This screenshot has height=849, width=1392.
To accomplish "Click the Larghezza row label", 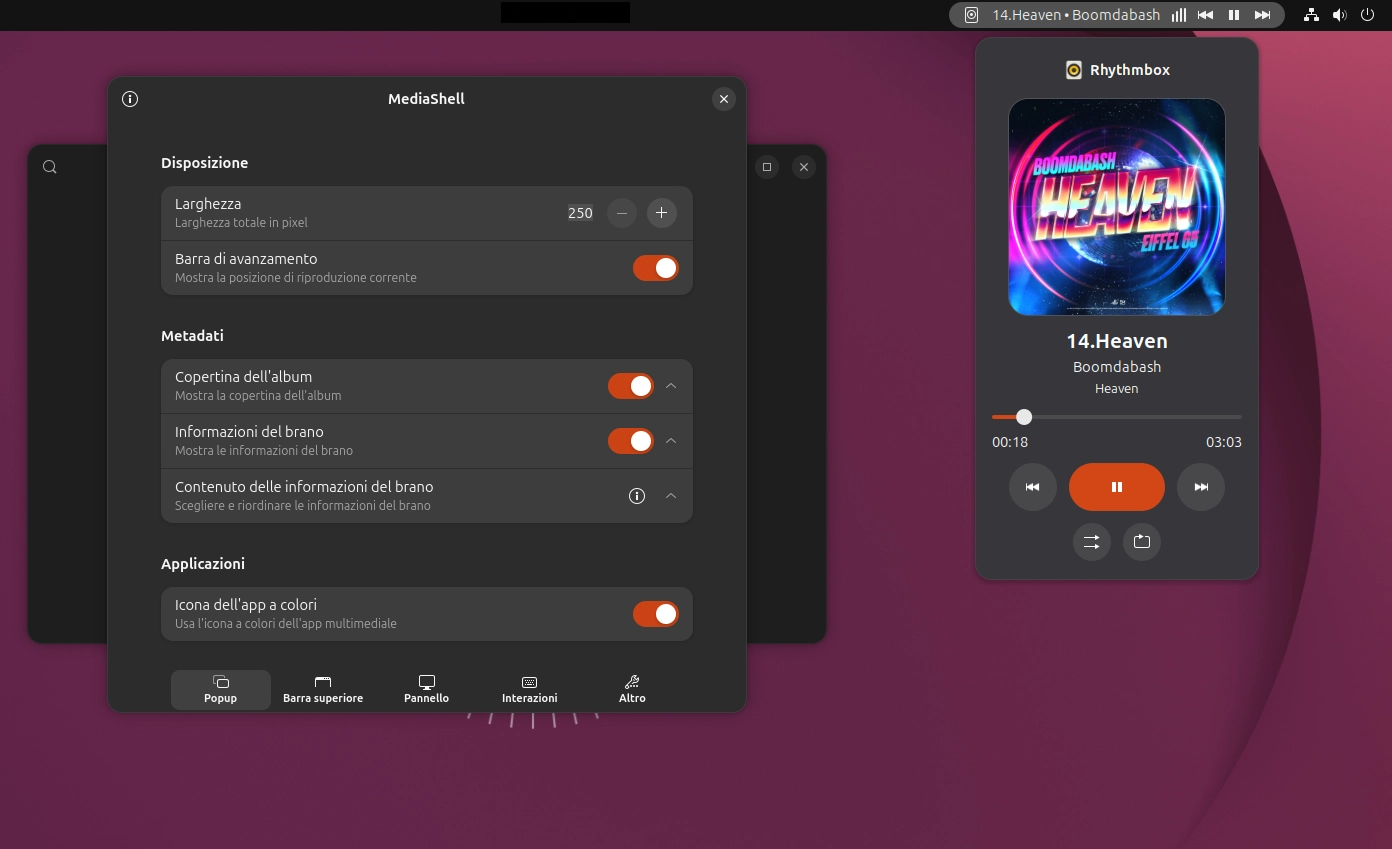I will coord(208,204).
